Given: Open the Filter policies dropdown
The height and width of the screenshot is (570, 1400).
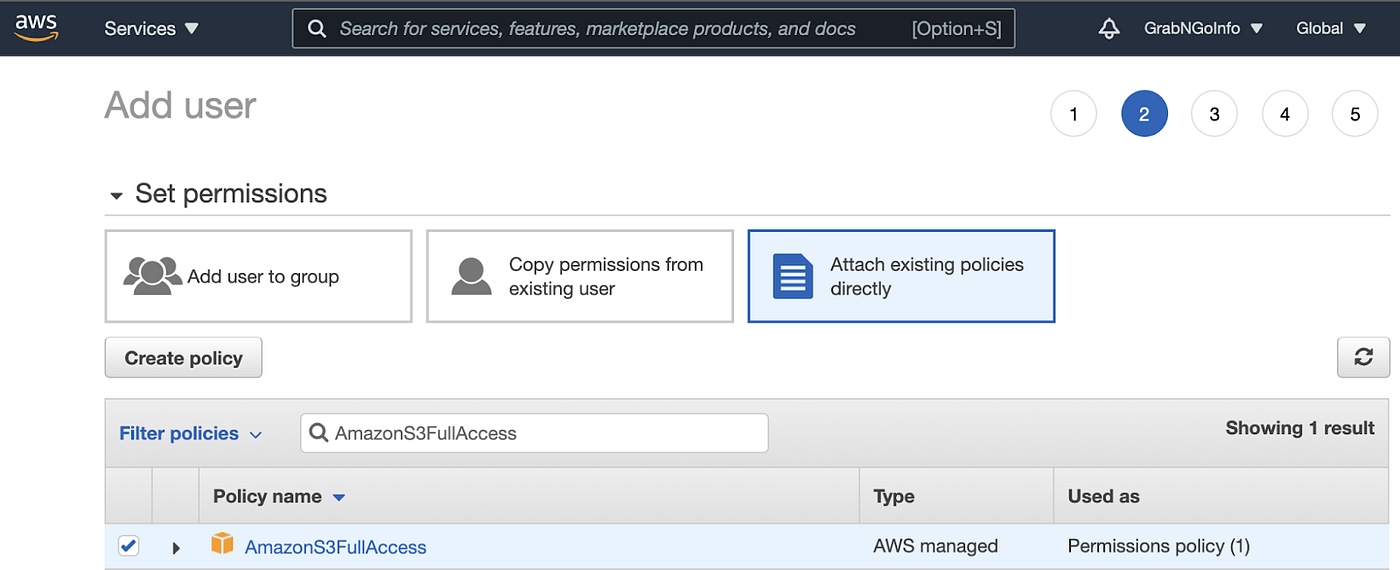Looking at the screenshot, I should (190, 433).
